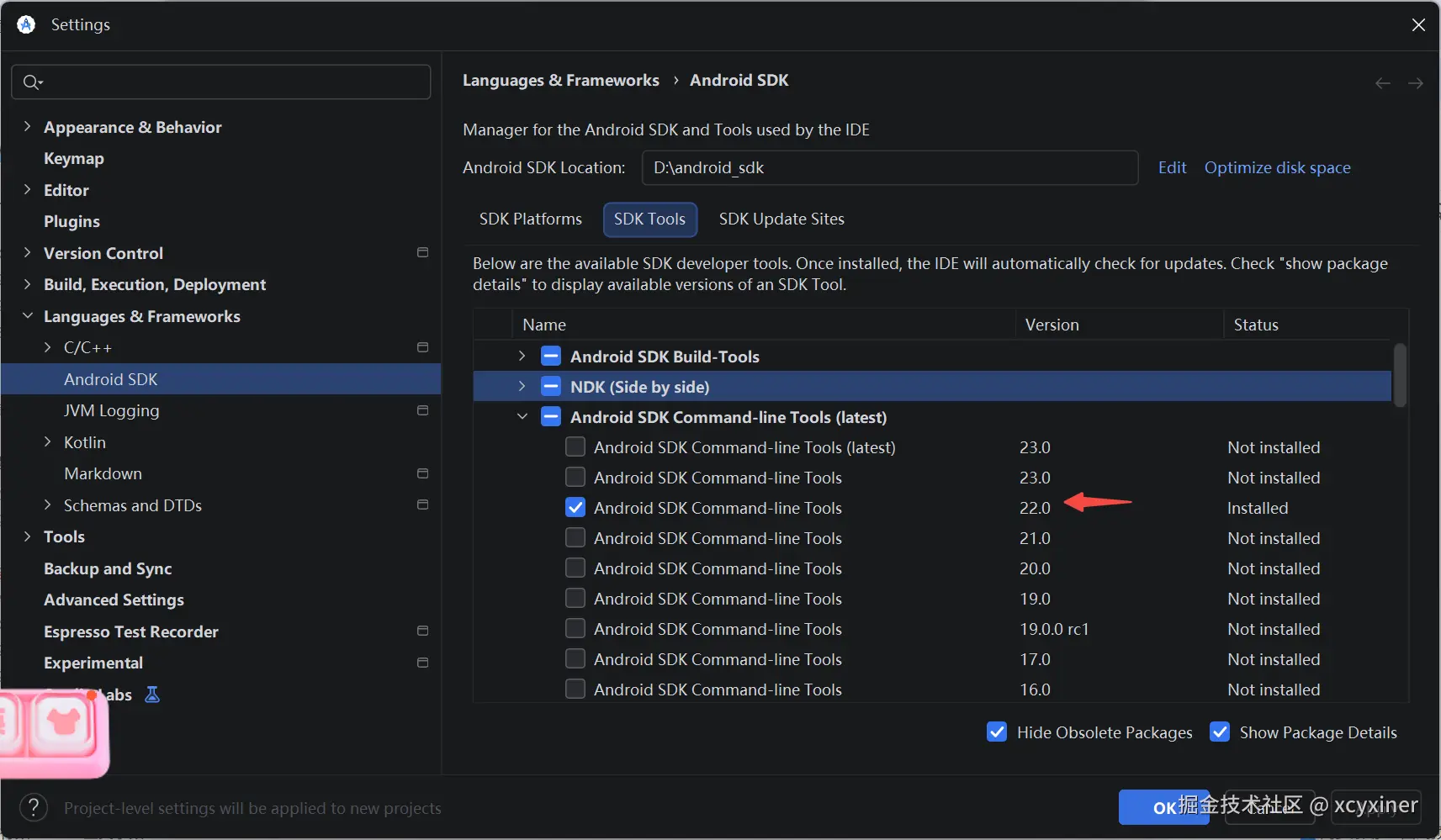The image size is (1441, 840).
Task: Expand the Tools settings section
Action: pos(27,536)
